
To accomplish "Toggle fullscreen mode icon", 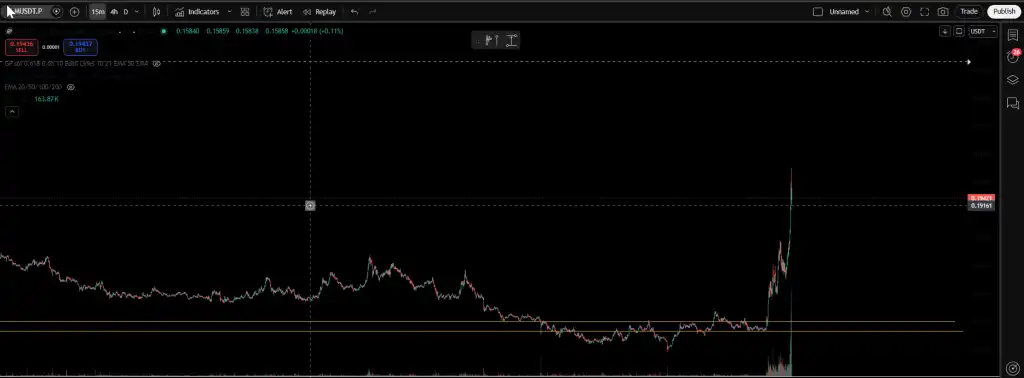I will click(x=925, y=12).
